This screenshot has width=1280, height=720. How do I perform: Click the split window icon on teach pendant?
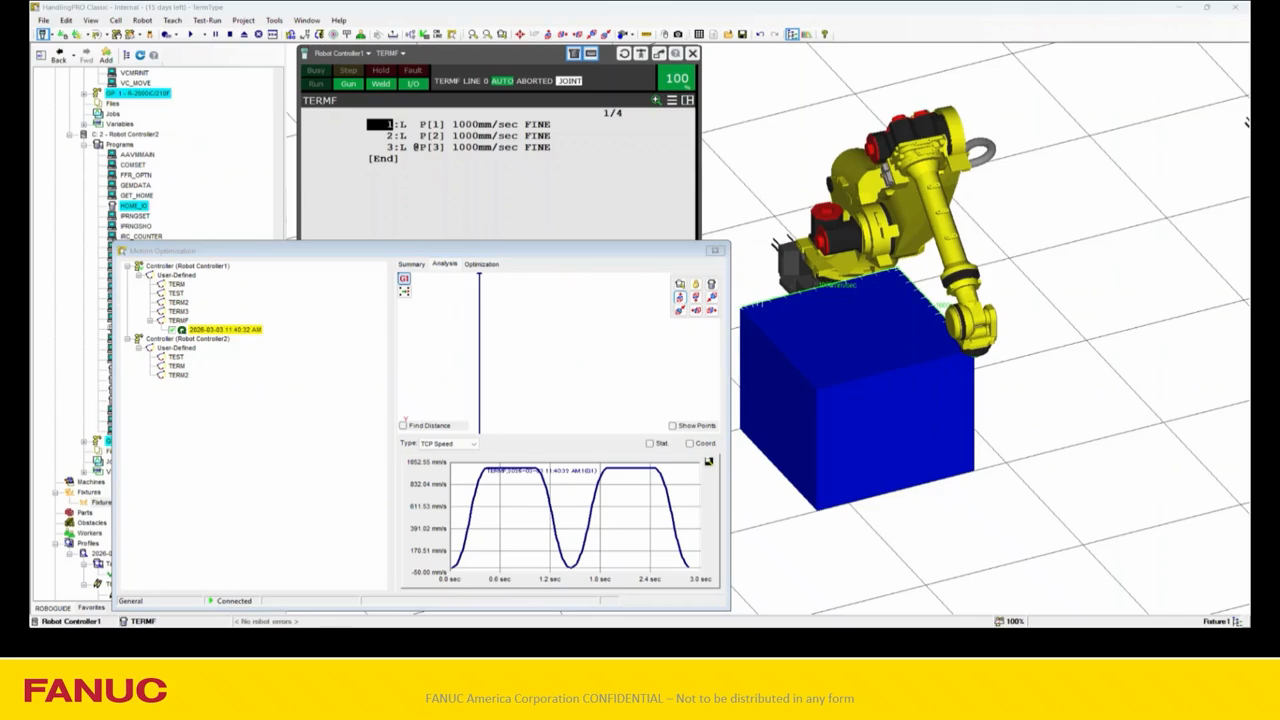click(687, 100)
